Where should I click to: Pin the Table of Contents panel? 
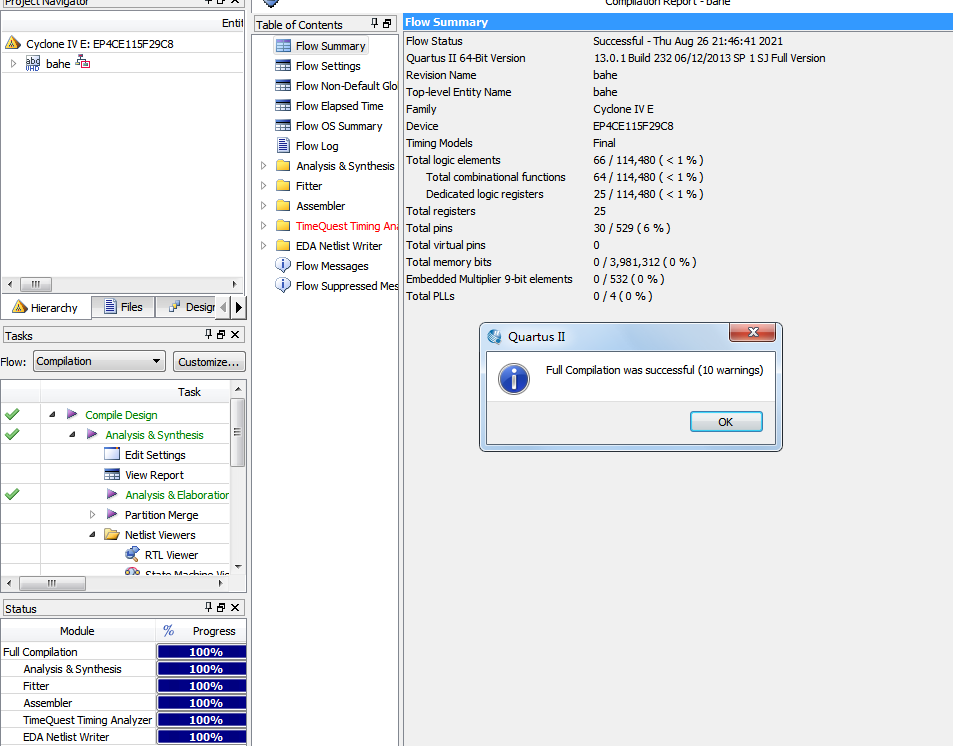coord(374,23)
